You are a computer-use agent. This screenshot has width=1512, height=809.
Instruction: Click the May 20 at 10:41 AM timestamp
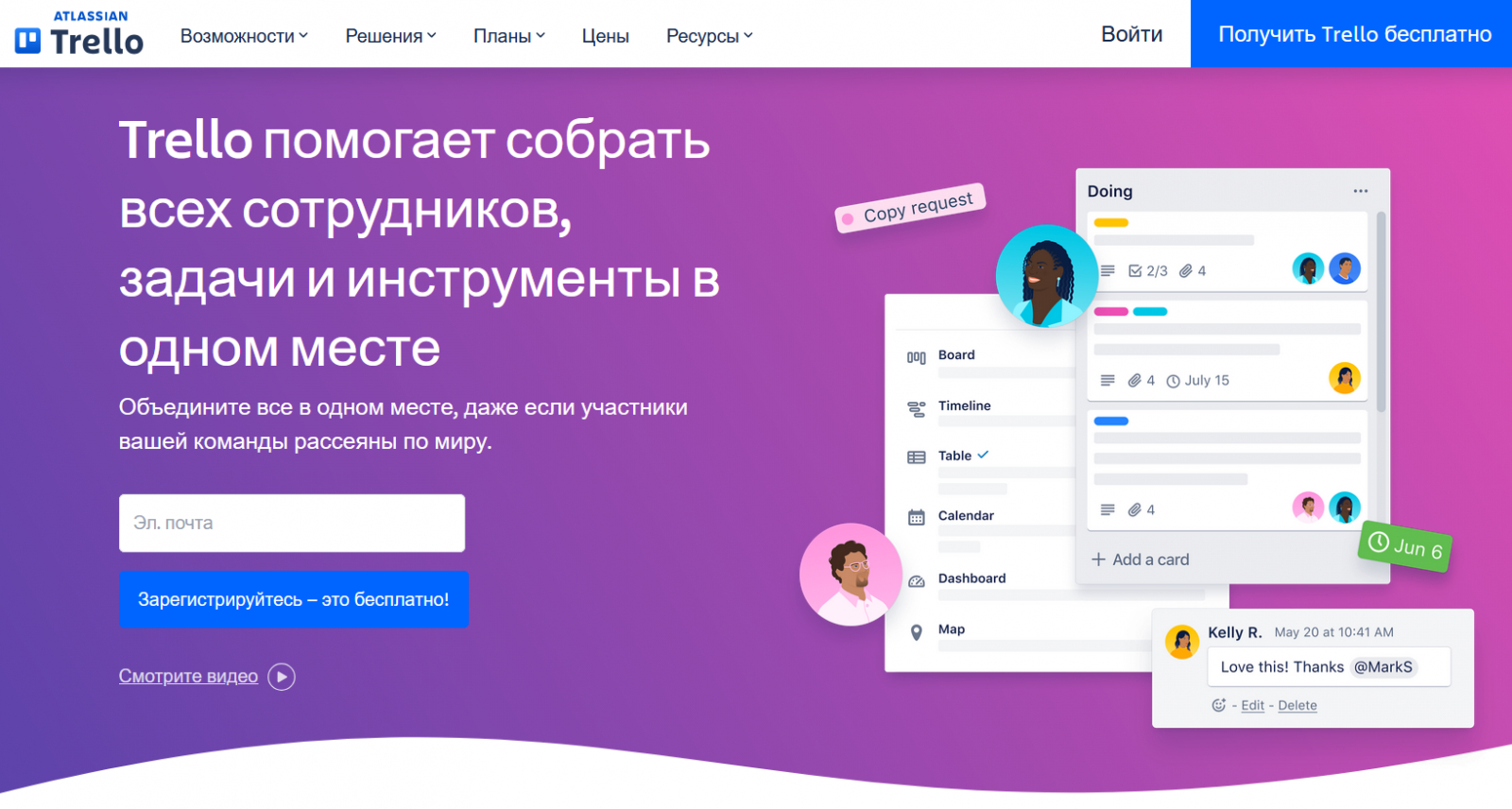coord(1333,632)
